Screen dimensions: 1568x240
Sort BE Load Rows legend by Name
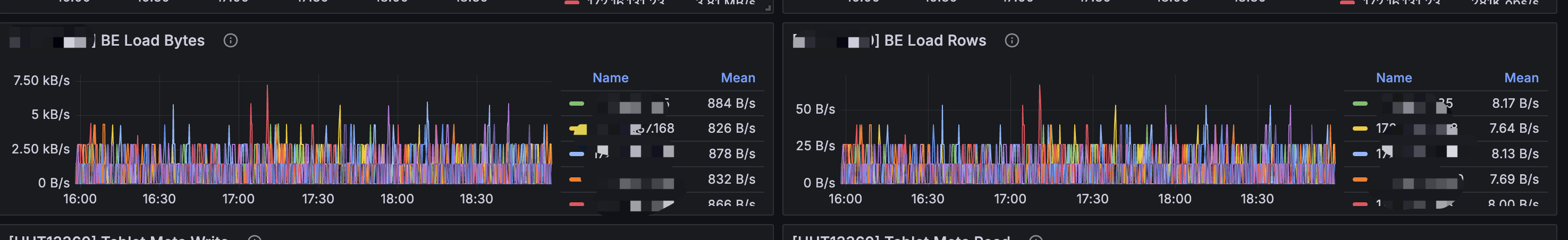point(1393,78)
